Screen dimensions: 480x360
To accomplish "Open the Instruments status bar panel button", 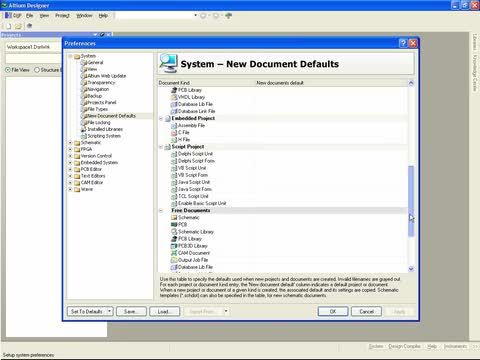I will tap(455, 347).
